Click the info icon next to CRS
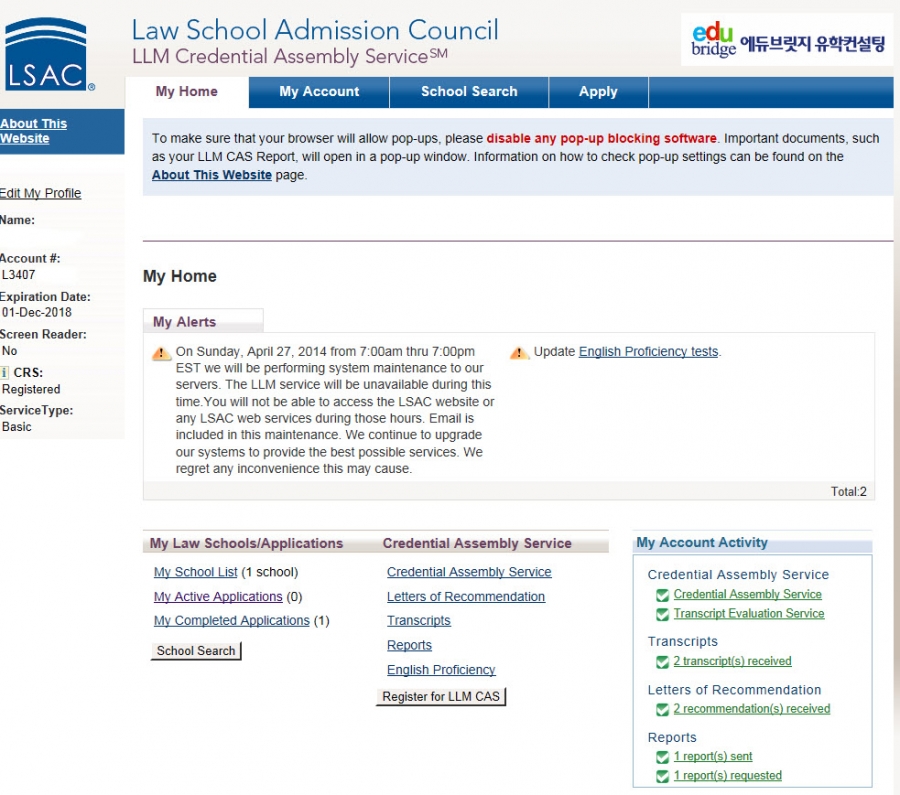The image size is (900, 795). coord(7,372)
